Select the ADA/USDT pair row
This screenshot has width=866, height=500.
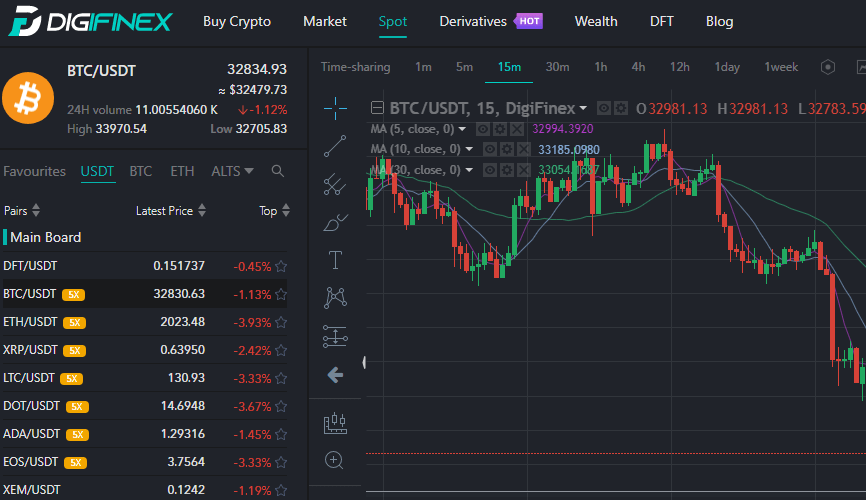145,434
